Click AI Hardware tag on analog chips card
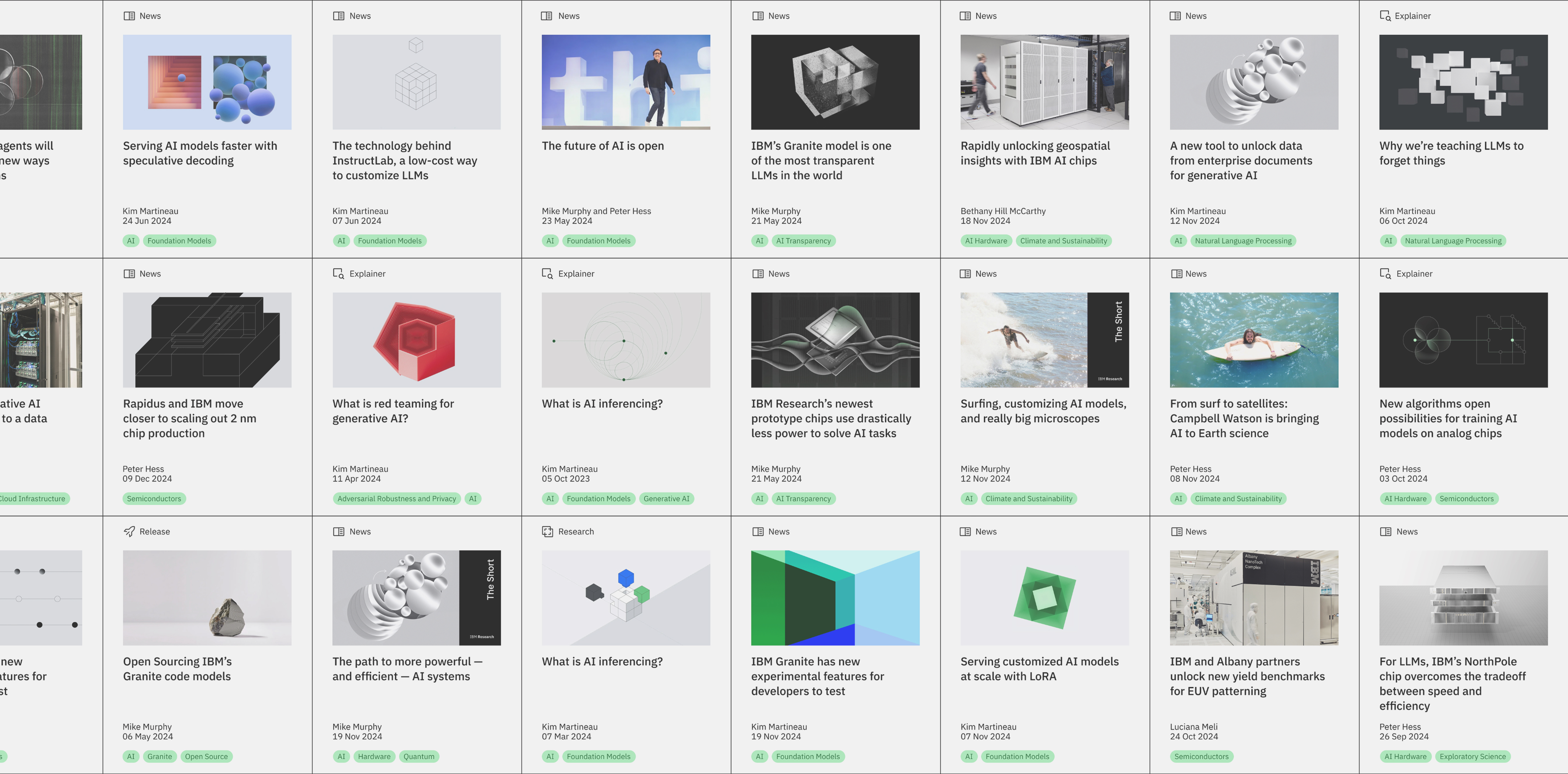 point(1405,499)
